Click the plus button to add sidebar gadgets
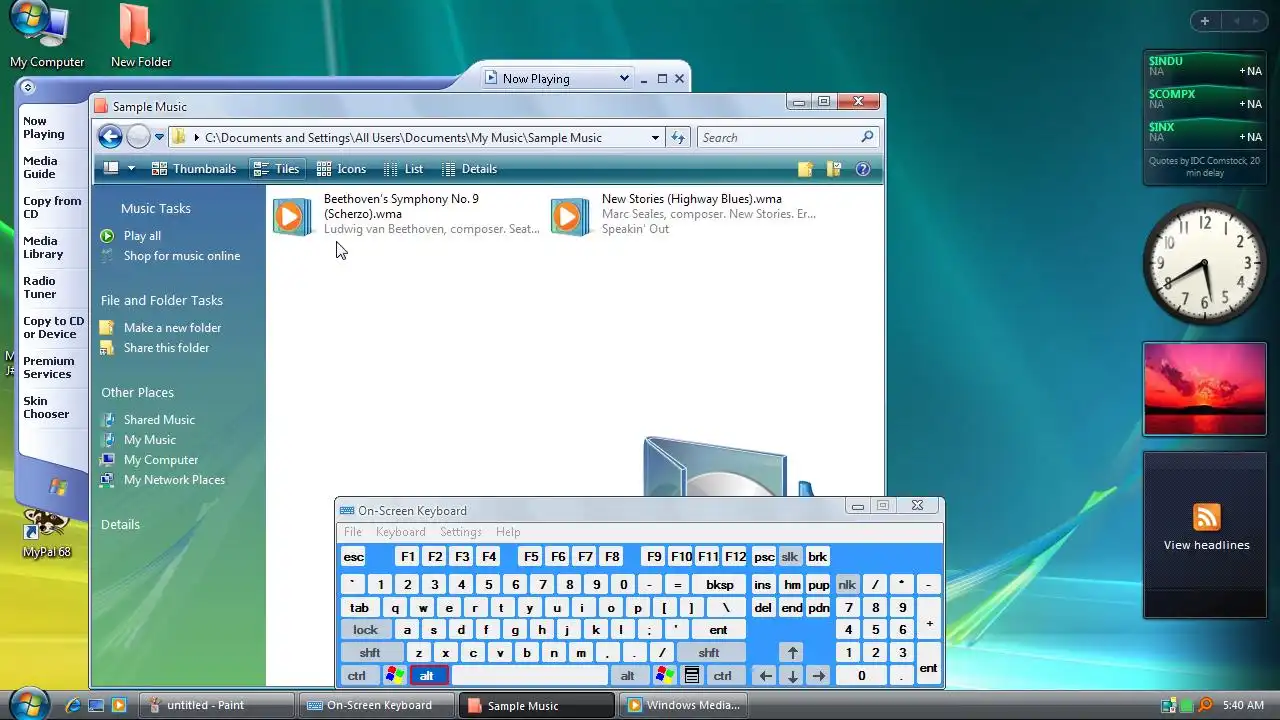Image resolution: width=1280 pixels, height=720 pixels. click(1205, 21)
